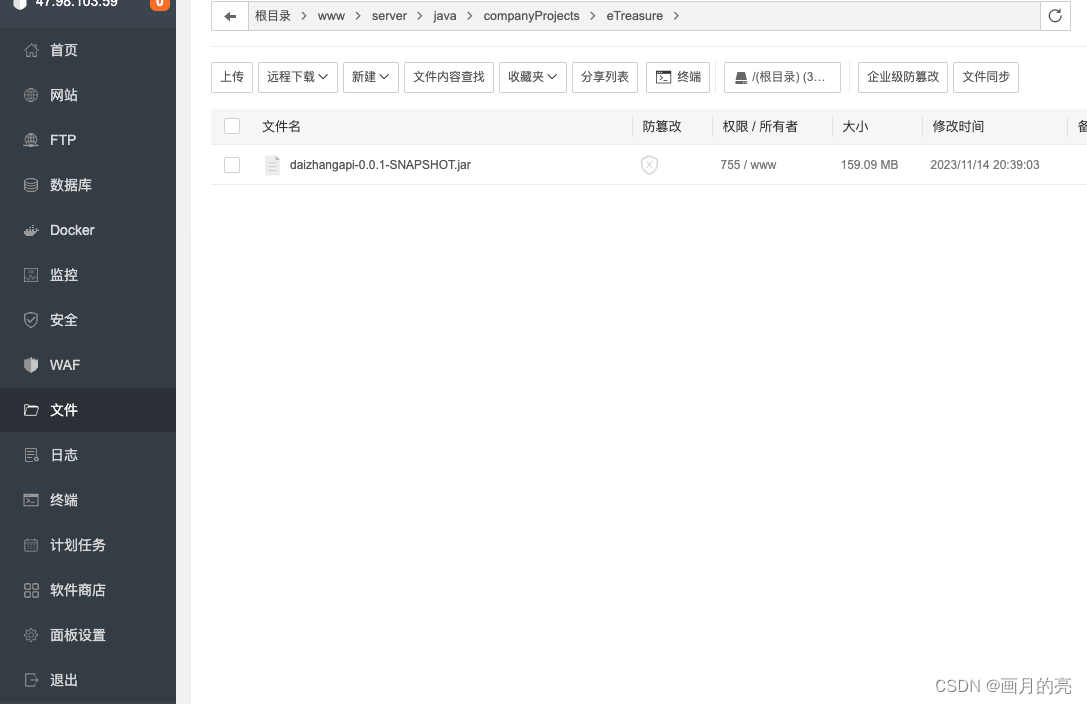Toggle 防篡改 protection for the jar file
This screenshot has height=704, width=1087.
(649, 165)
